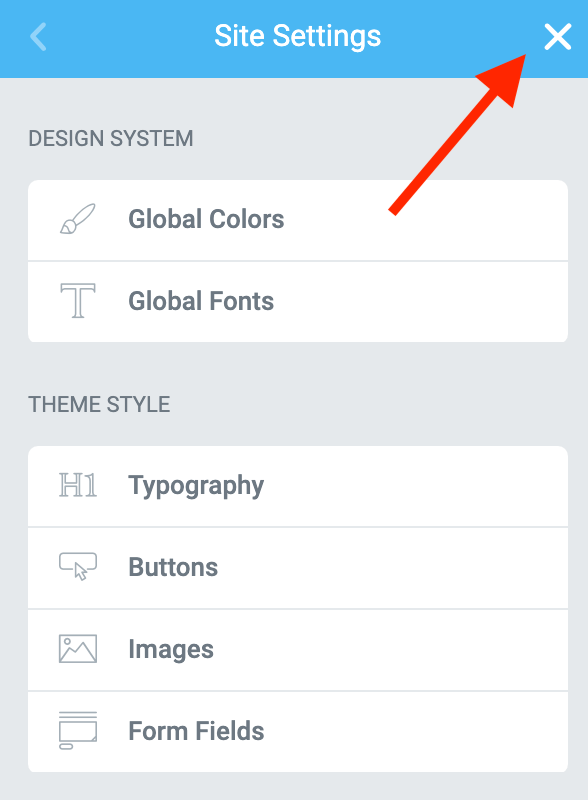This screenshot has width=588, height=800.
Task: Select the Typography label
Action: (196, 486)
